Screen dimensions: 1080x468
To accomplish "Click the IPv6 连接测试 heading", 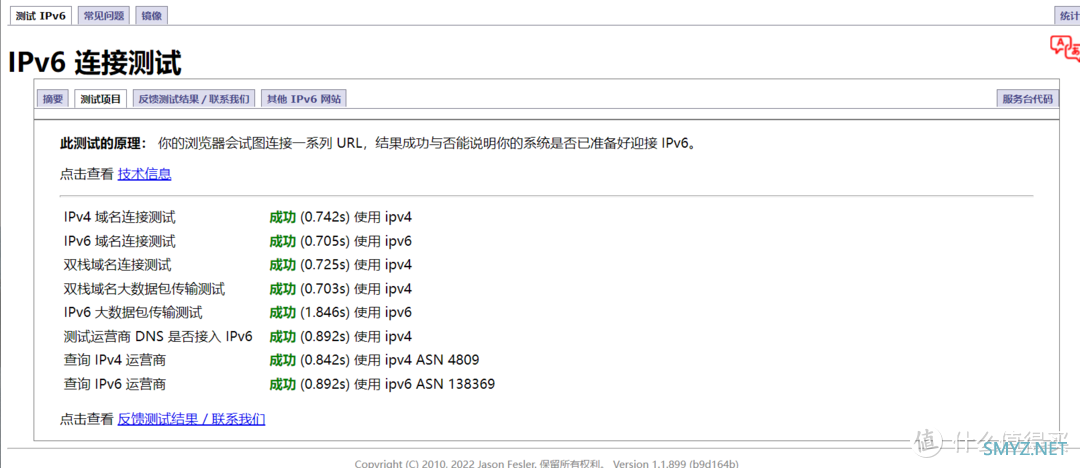I will click(95, 63).
